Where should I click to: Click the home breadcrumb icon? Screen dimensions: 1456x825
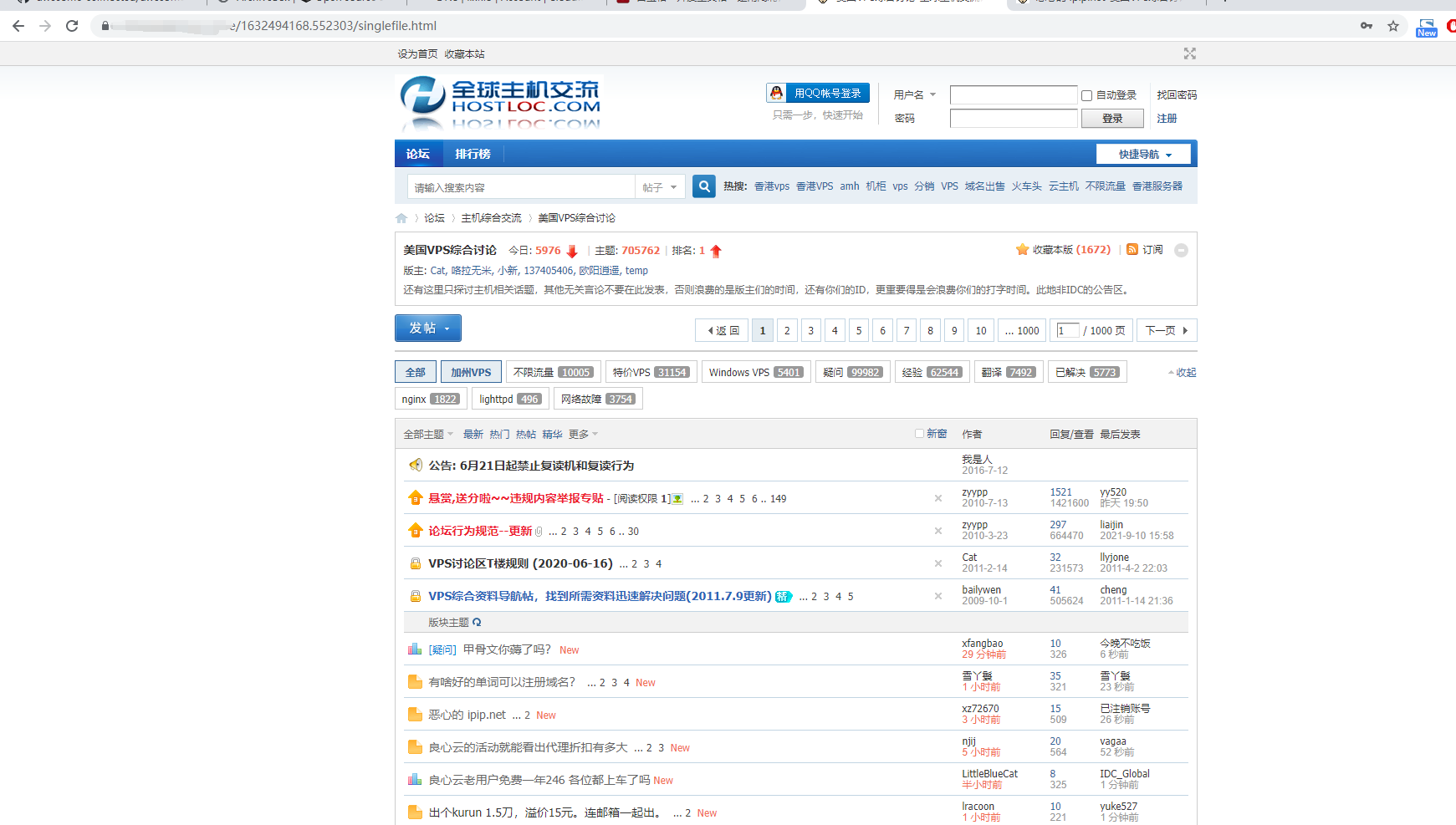point(401,218)
